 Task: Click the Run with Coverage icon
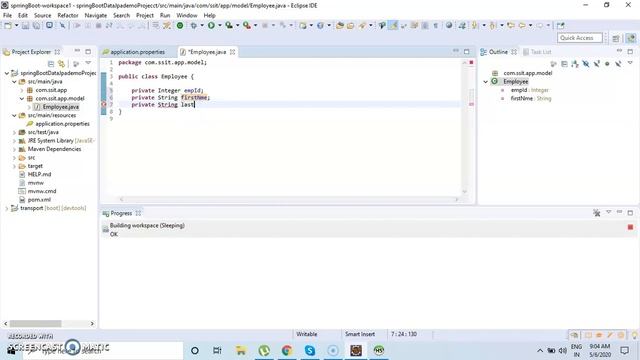coord(229,25)
